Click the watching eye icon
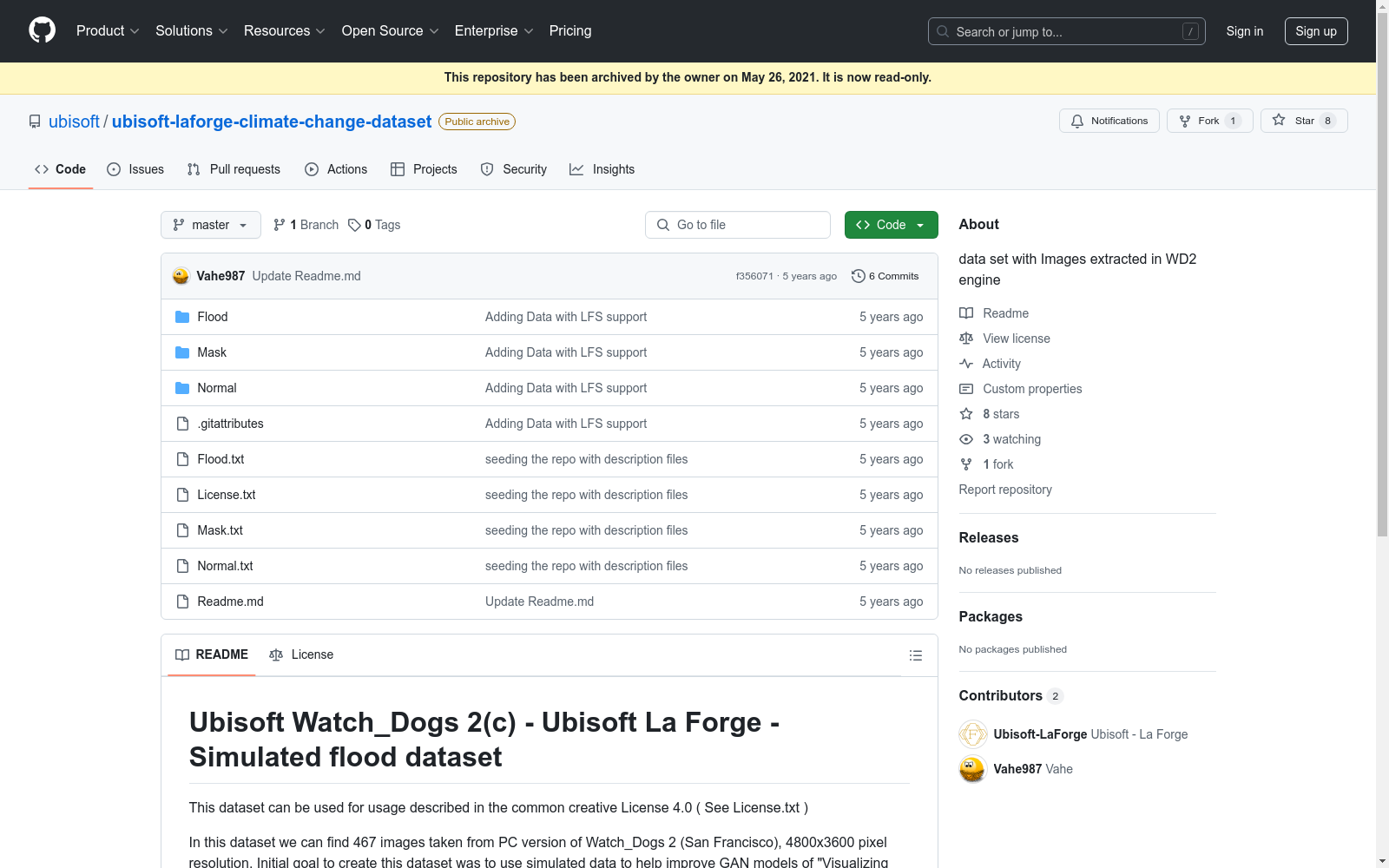This screenshot has width=1389, height=868. pyautogui.click(x=966, y=439)
